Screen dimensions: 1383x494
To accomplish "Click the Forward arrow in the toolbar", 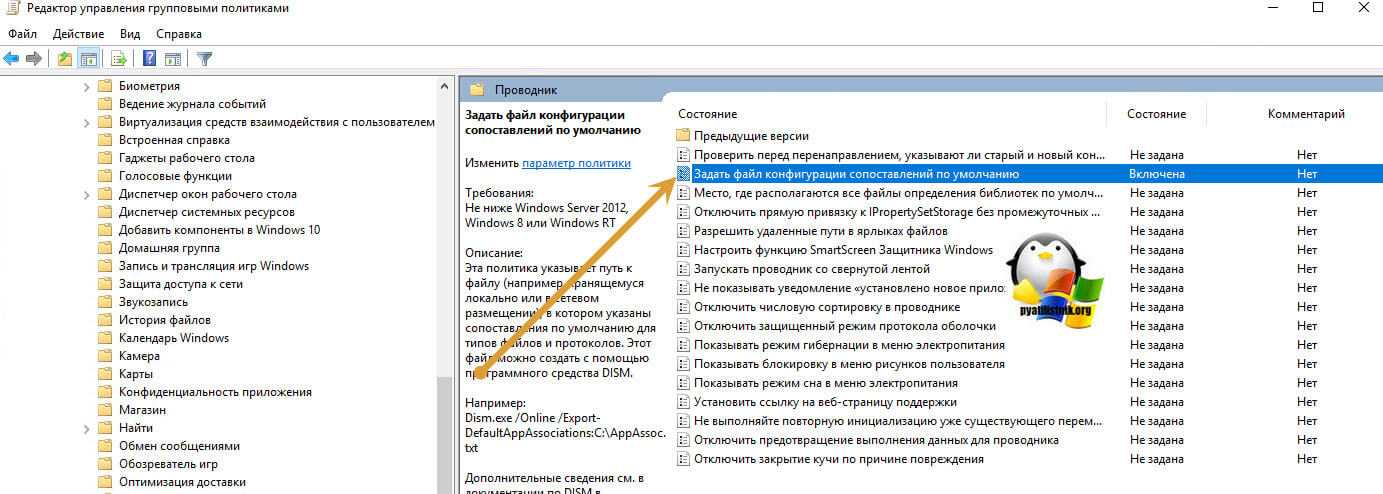I will point(33,59).
